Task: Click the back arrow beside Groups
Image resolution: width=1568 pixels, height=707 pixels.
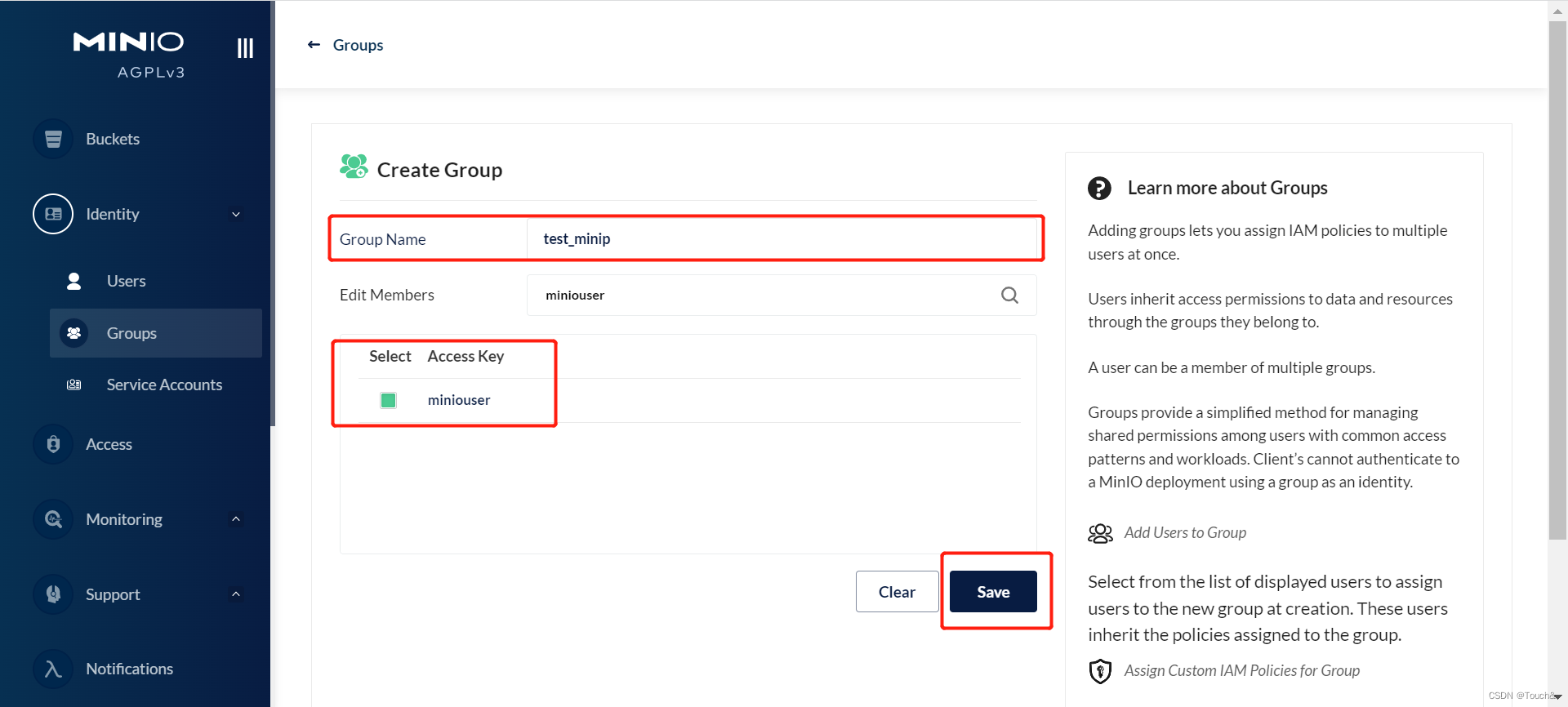Action: [314, 45]
